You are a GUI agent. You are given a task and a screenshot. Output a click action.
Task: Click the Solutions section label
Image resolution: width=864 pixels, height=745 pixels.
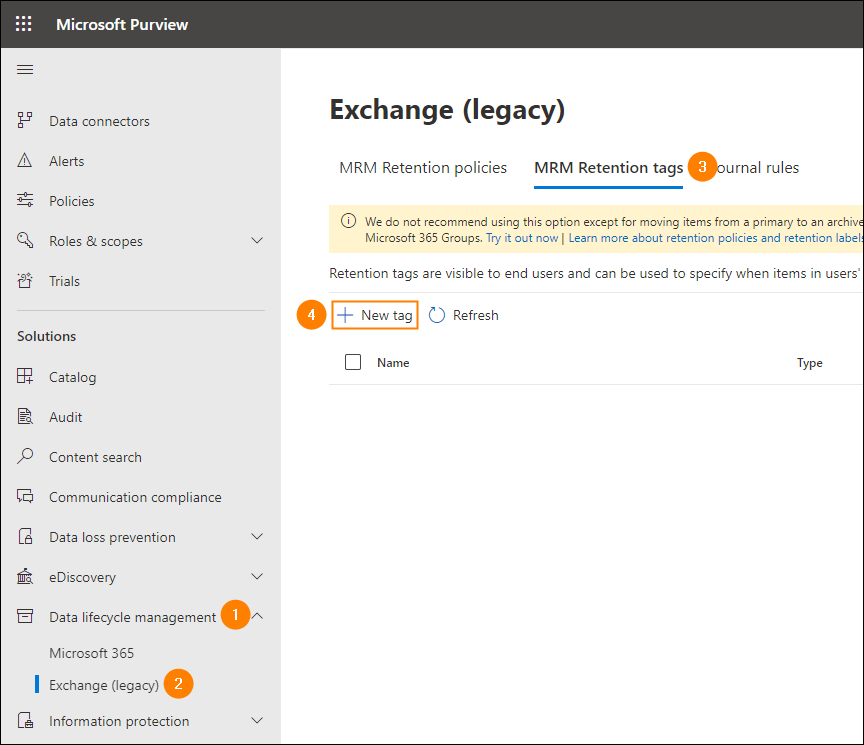coord(47,336)
